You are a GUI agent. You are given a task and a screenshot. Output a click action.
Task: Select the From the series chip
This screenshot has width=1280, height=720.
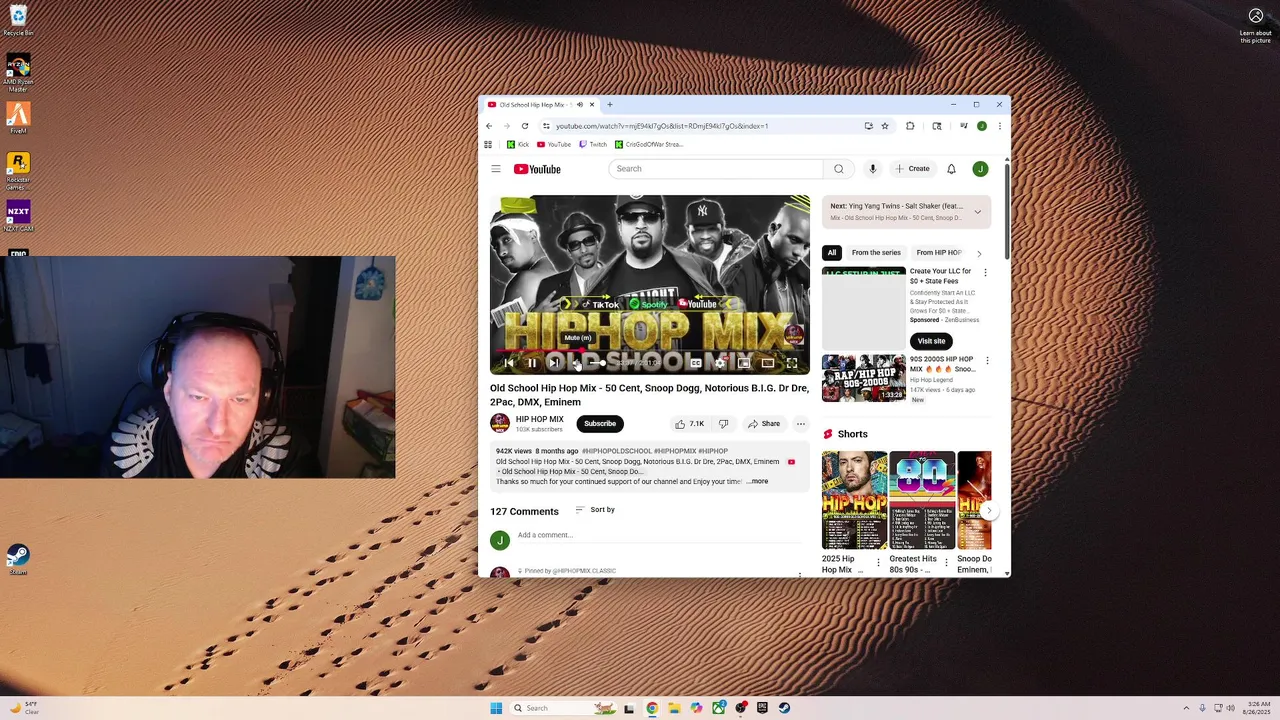coord(876,253)
